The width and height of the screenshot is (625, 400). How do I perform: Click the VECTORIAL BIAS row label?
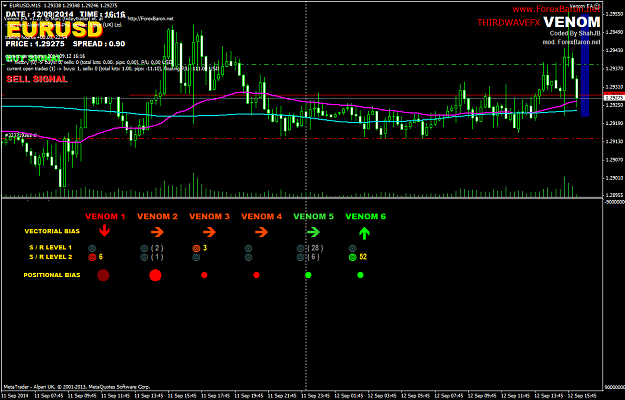(52, 231)
